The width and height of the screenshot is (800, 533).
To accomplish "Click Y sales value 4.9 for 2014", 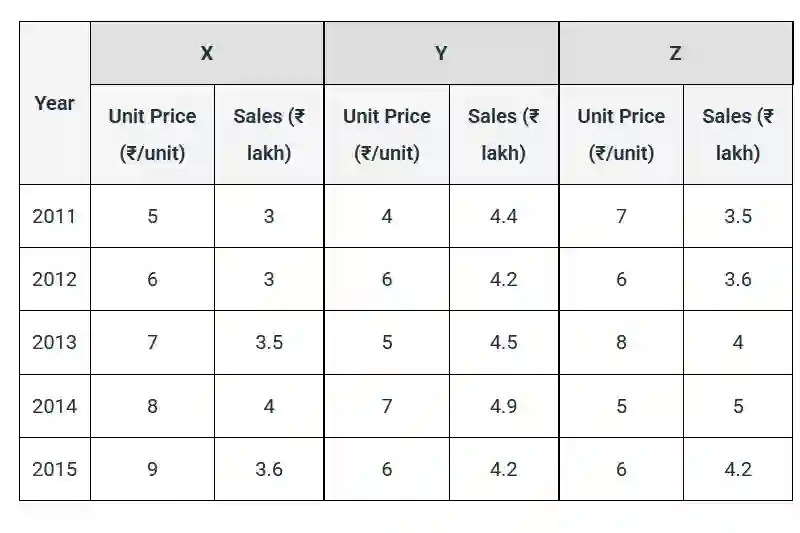I will 504,406.
